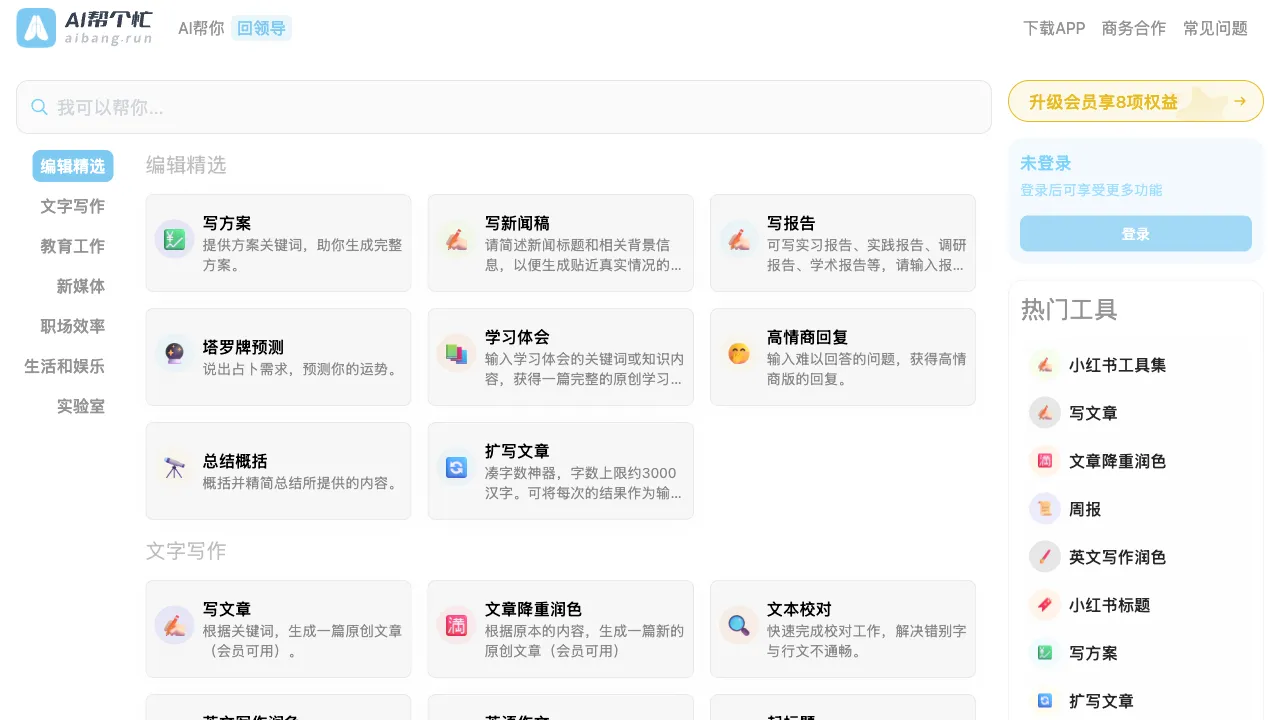Click the 未登录 status text

[x=1045, y=163]
